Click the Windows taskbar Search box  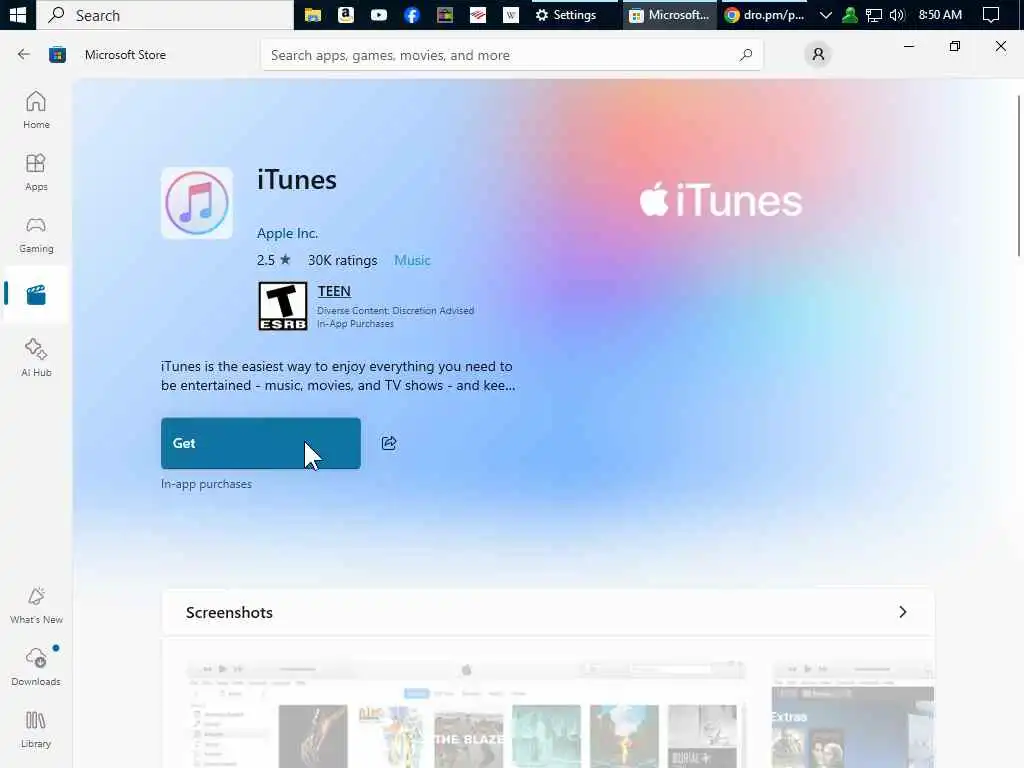[x=165, y=14]
